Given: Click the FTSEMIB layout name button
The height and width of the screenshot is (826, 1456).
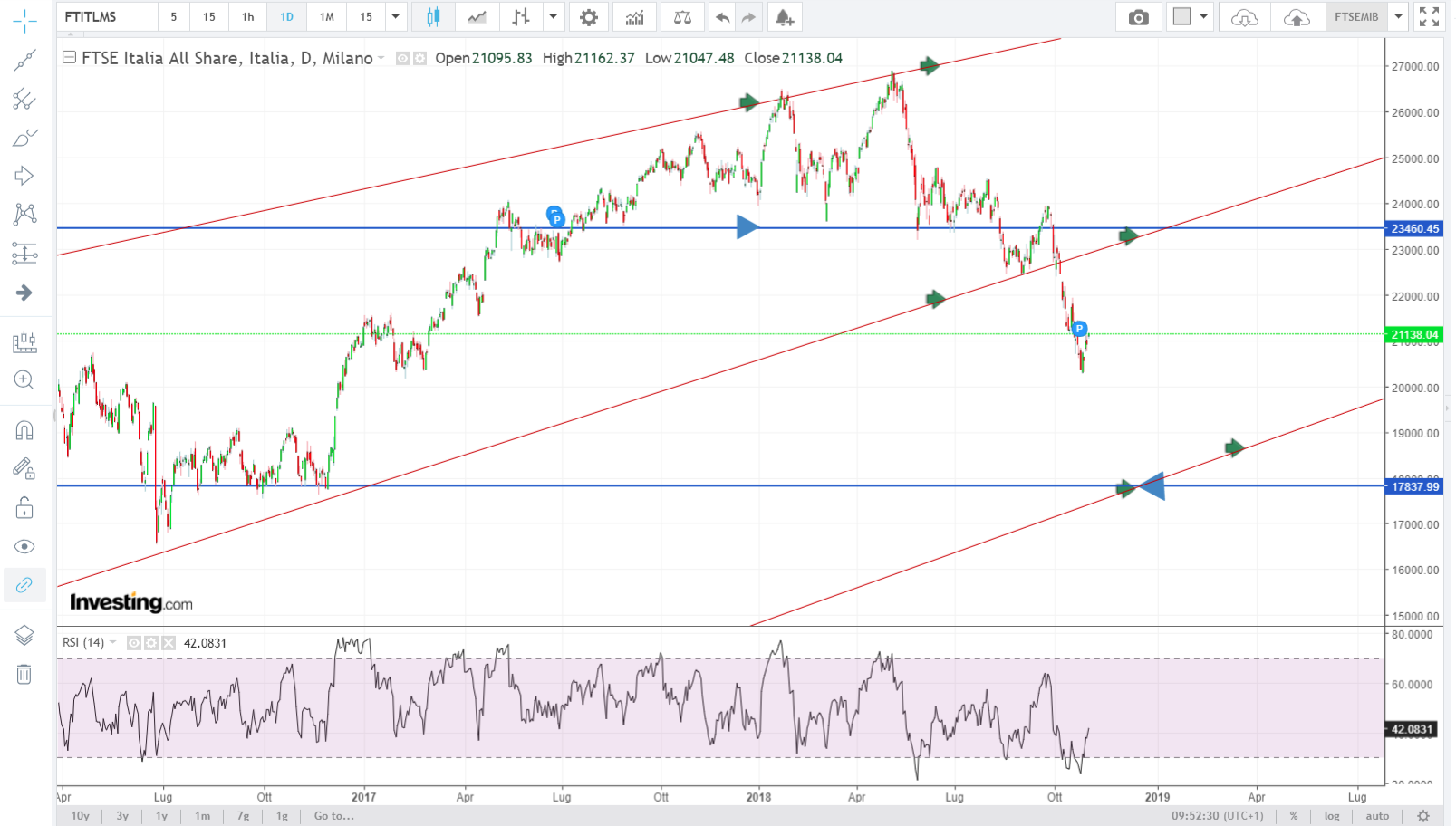Looking at the screenshot, I should tap(1356, 17).
